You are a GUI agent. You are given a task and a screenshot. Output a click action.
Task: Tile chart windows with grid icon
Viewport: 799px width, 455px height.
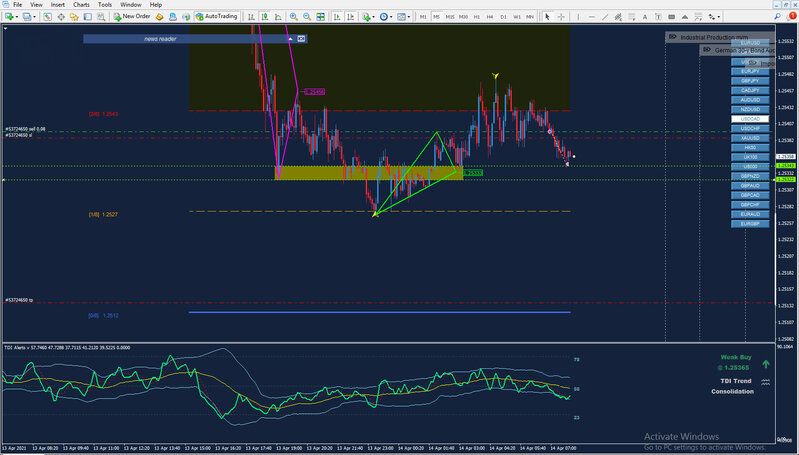click(x=321, y=17)
